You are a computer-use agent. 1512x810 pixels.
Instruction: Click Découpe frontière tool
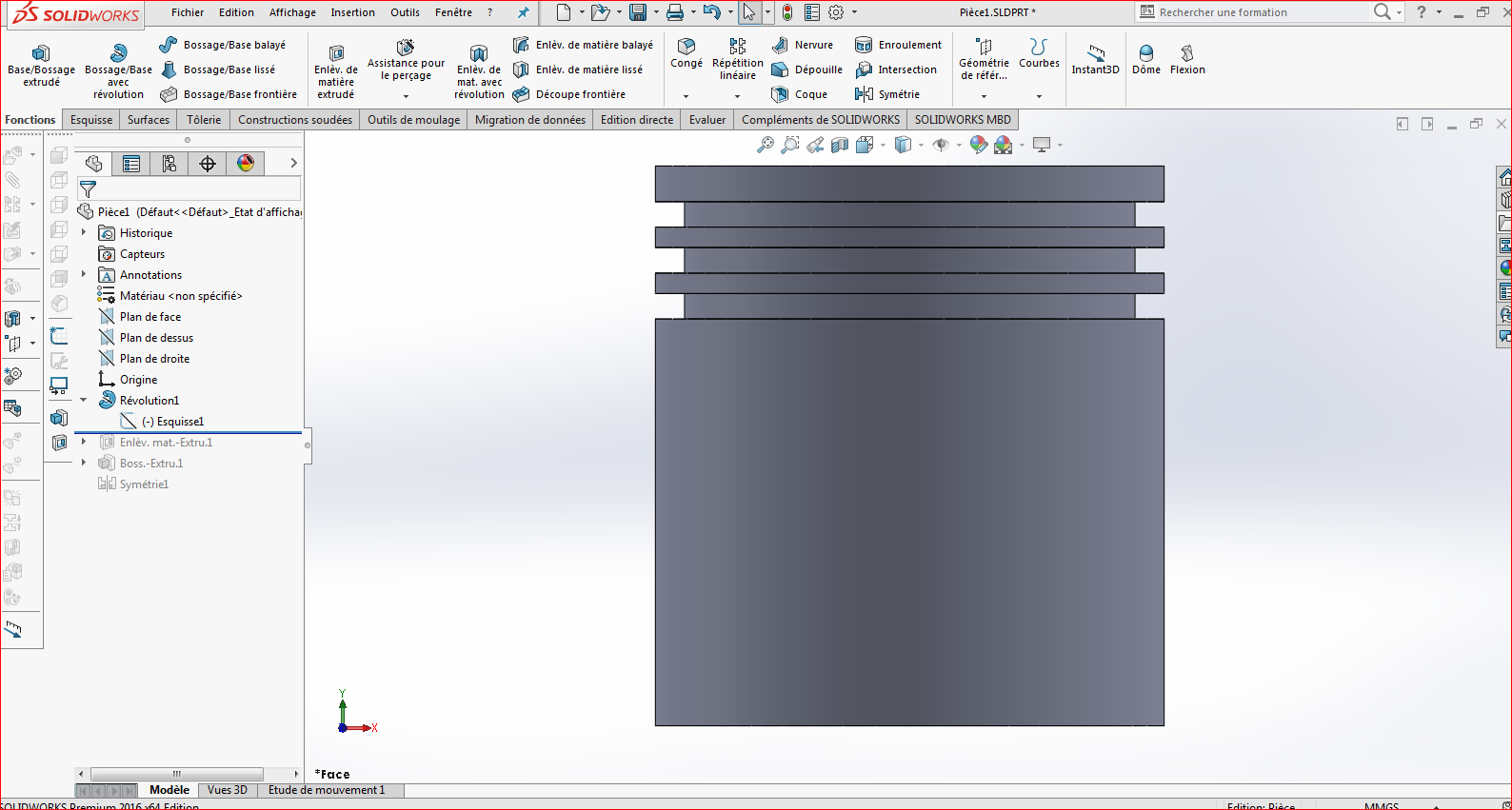click(569, 94)
